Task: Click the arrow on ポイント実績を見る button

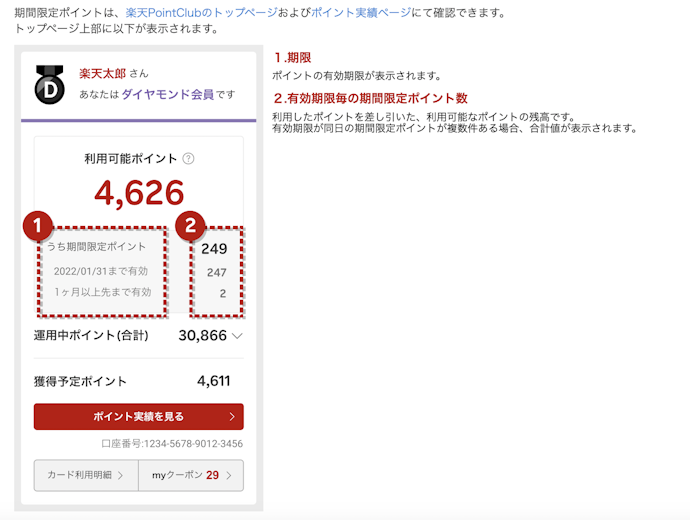Action: tap(232, 417)
